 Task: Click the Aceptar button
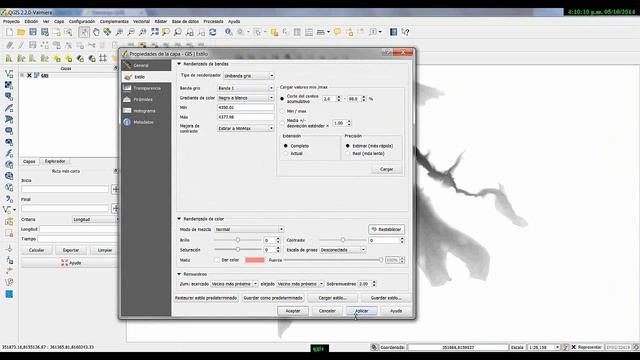click(293, 311)
